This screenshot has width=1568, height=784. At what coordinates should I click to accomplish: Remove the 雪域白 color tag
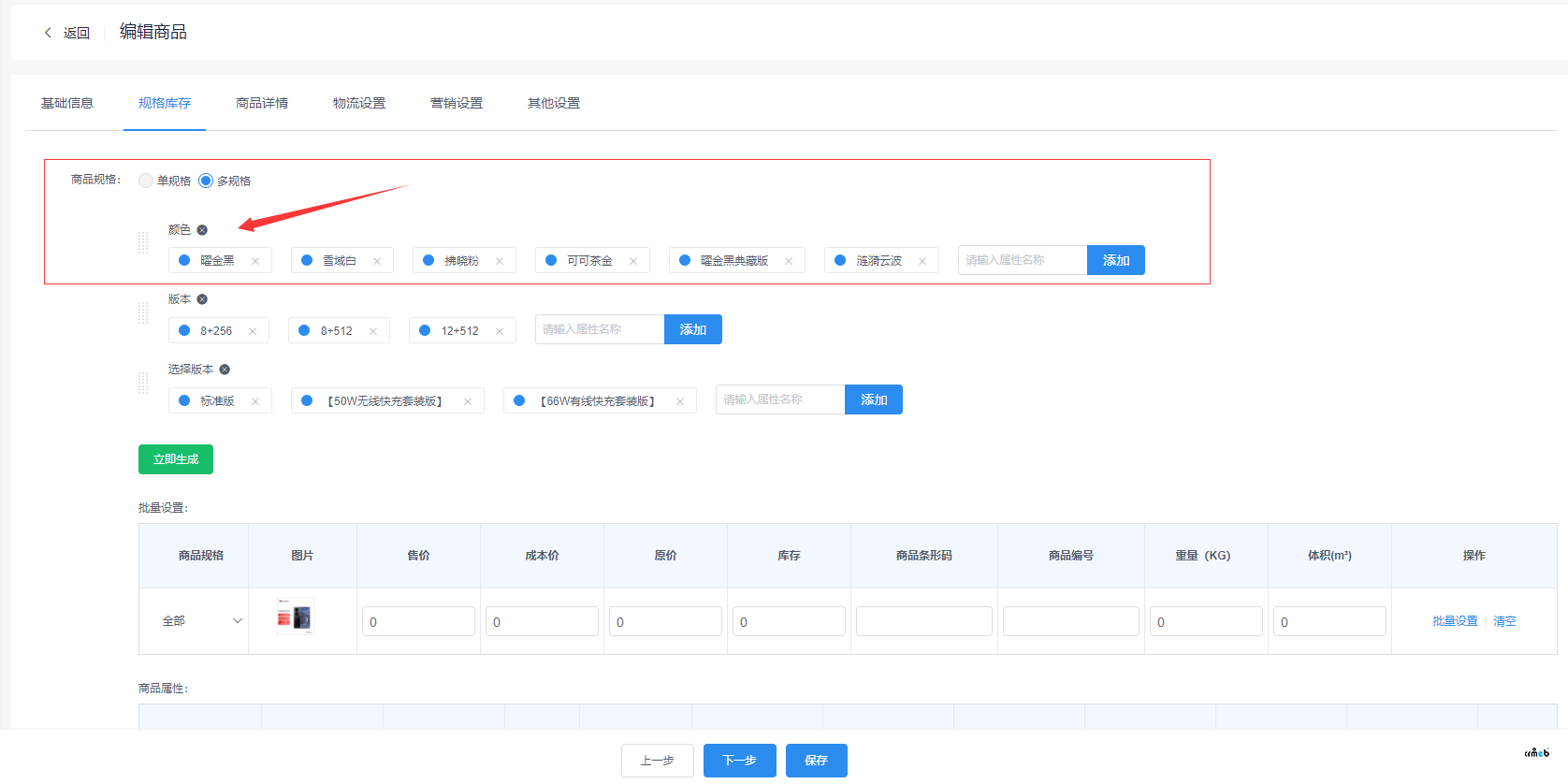tap(377, 261)
